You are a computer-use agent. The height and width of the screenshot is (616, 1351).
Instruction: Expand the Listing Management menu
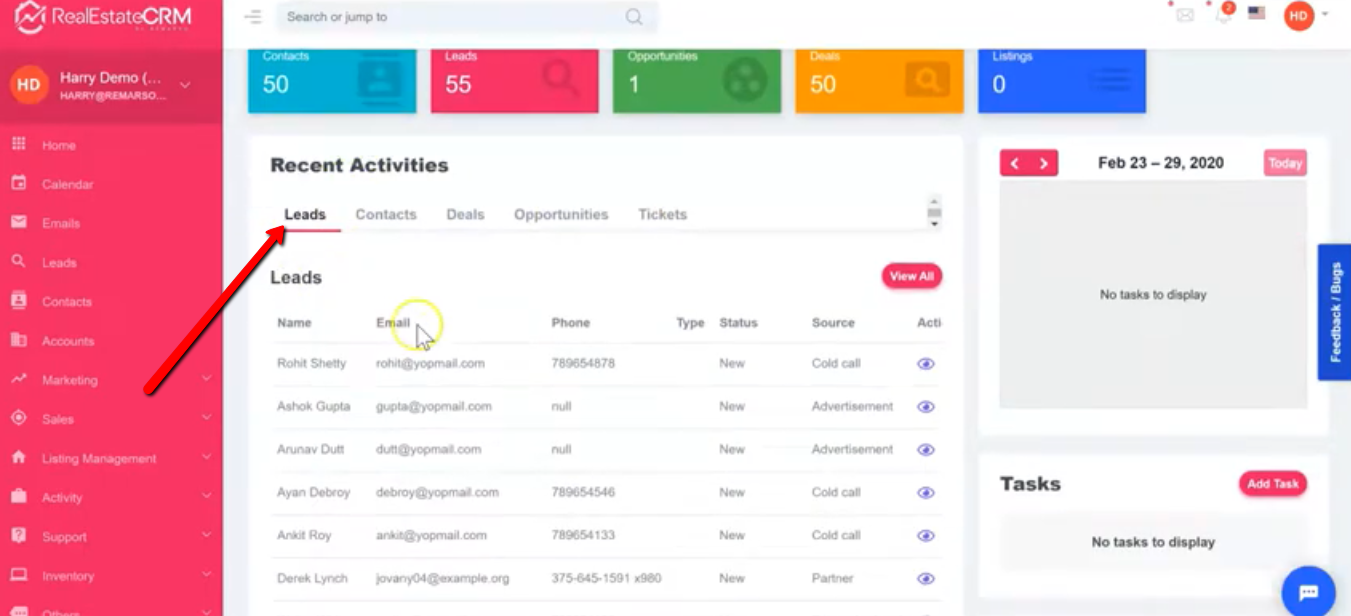point(110,458)
